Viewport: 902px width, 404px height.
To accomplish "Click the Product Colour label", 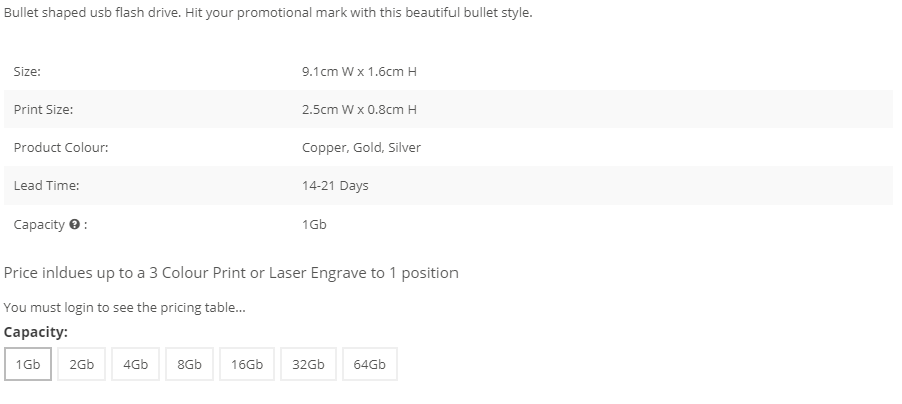I will (x=61, y=148).
